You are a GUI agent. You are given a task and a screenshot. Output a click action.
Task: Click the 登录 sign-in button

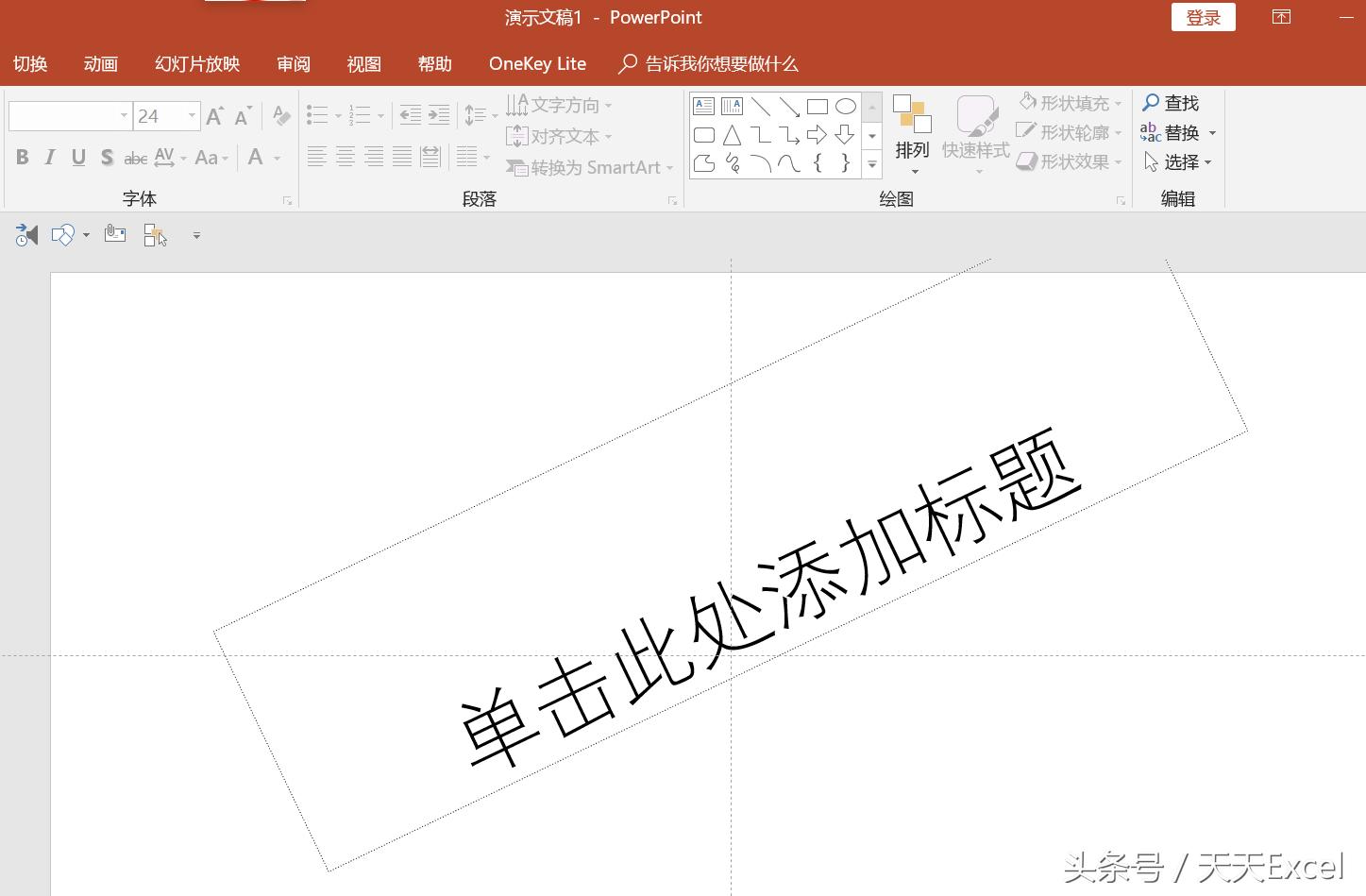coord(1203,17)
